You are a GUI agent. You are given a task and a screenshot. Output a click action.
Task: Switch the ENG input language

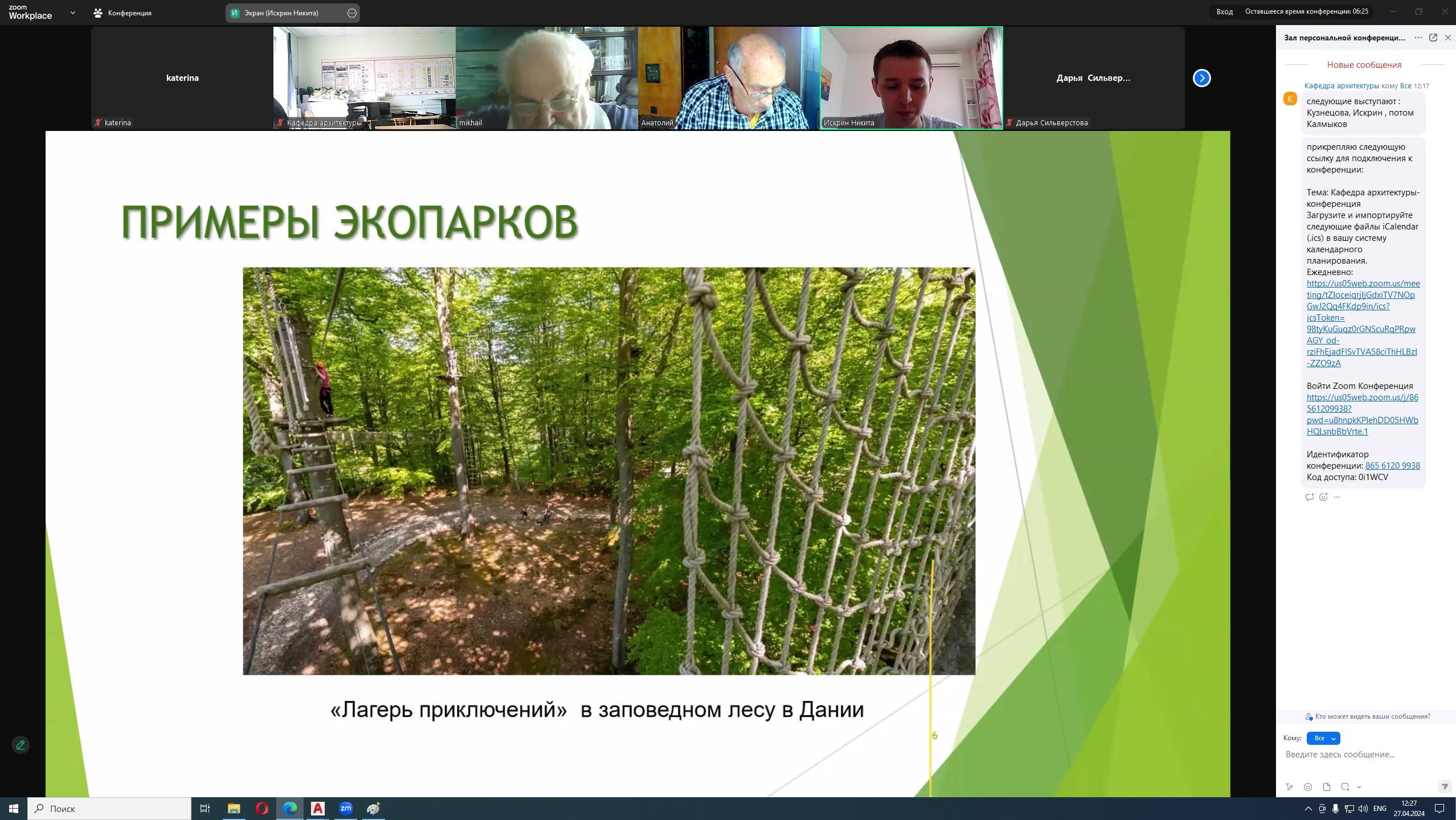coord(1380,809)
